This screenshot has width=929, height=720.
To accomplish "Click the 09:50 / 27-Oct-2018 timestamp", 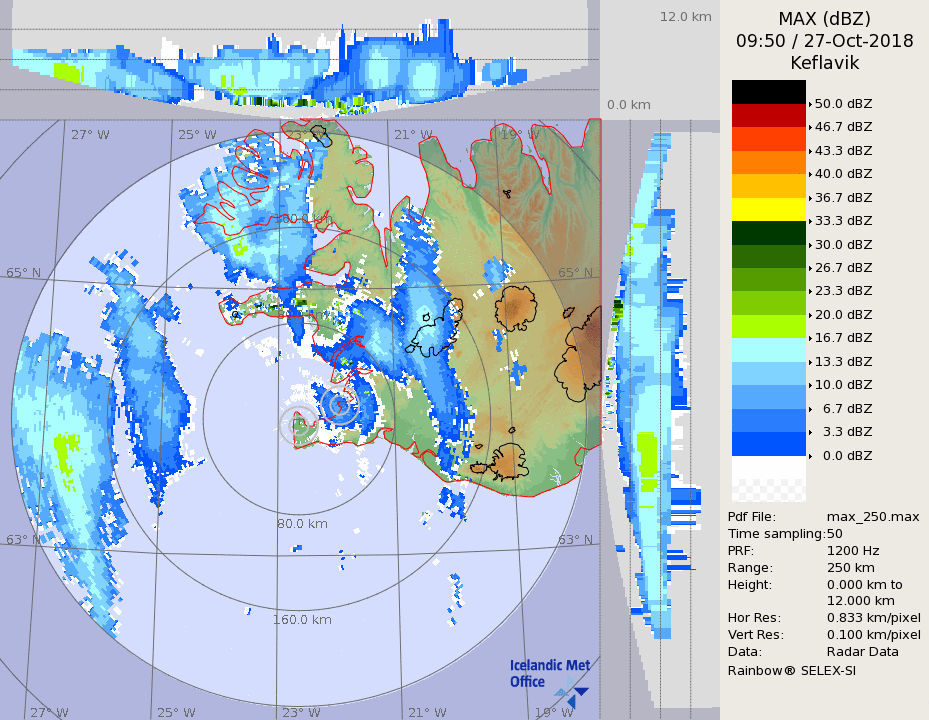I will (x=824, y=41).
